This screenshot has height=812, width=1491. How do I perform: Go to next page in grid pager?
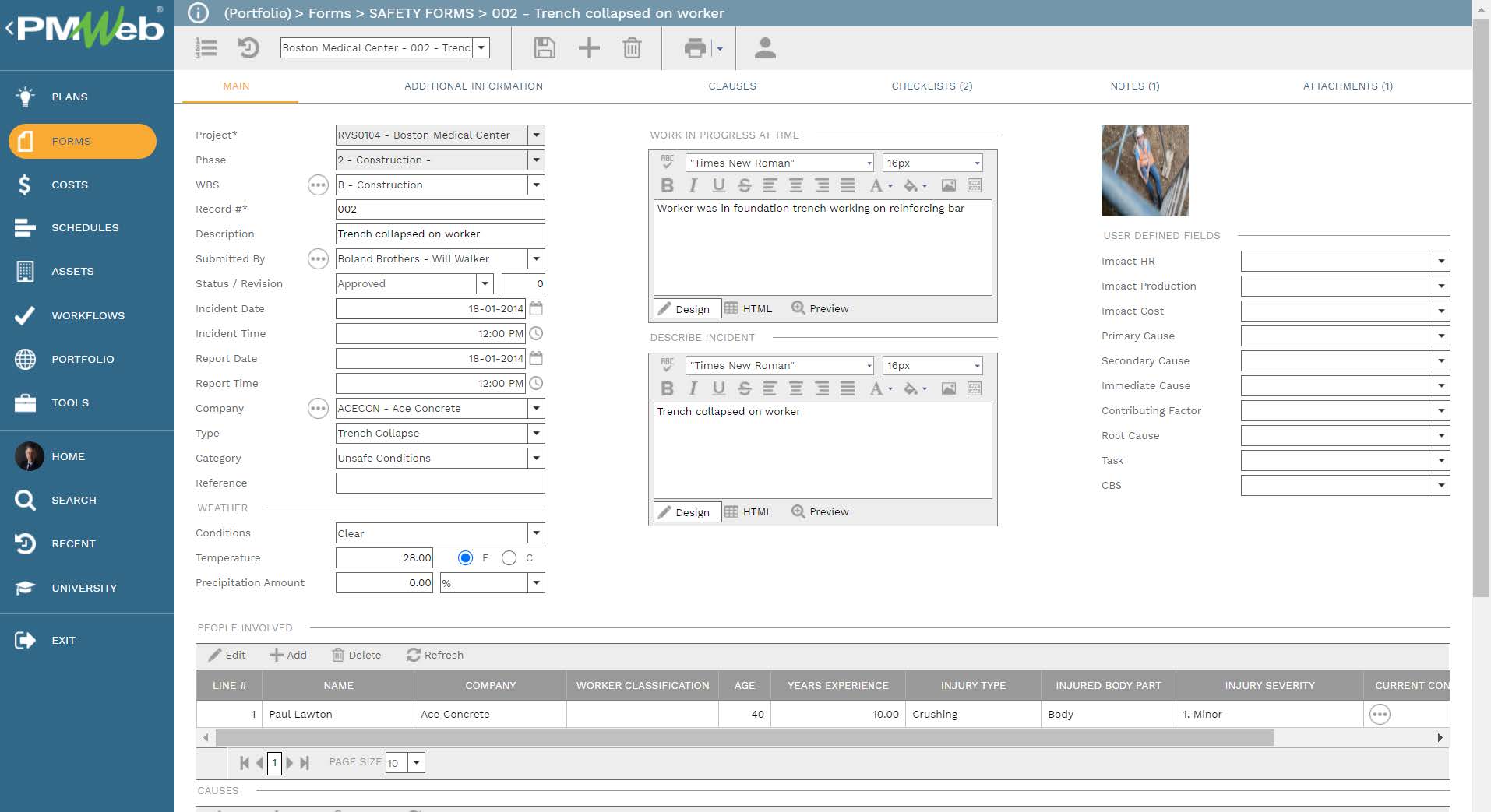[x=290, y=763]
